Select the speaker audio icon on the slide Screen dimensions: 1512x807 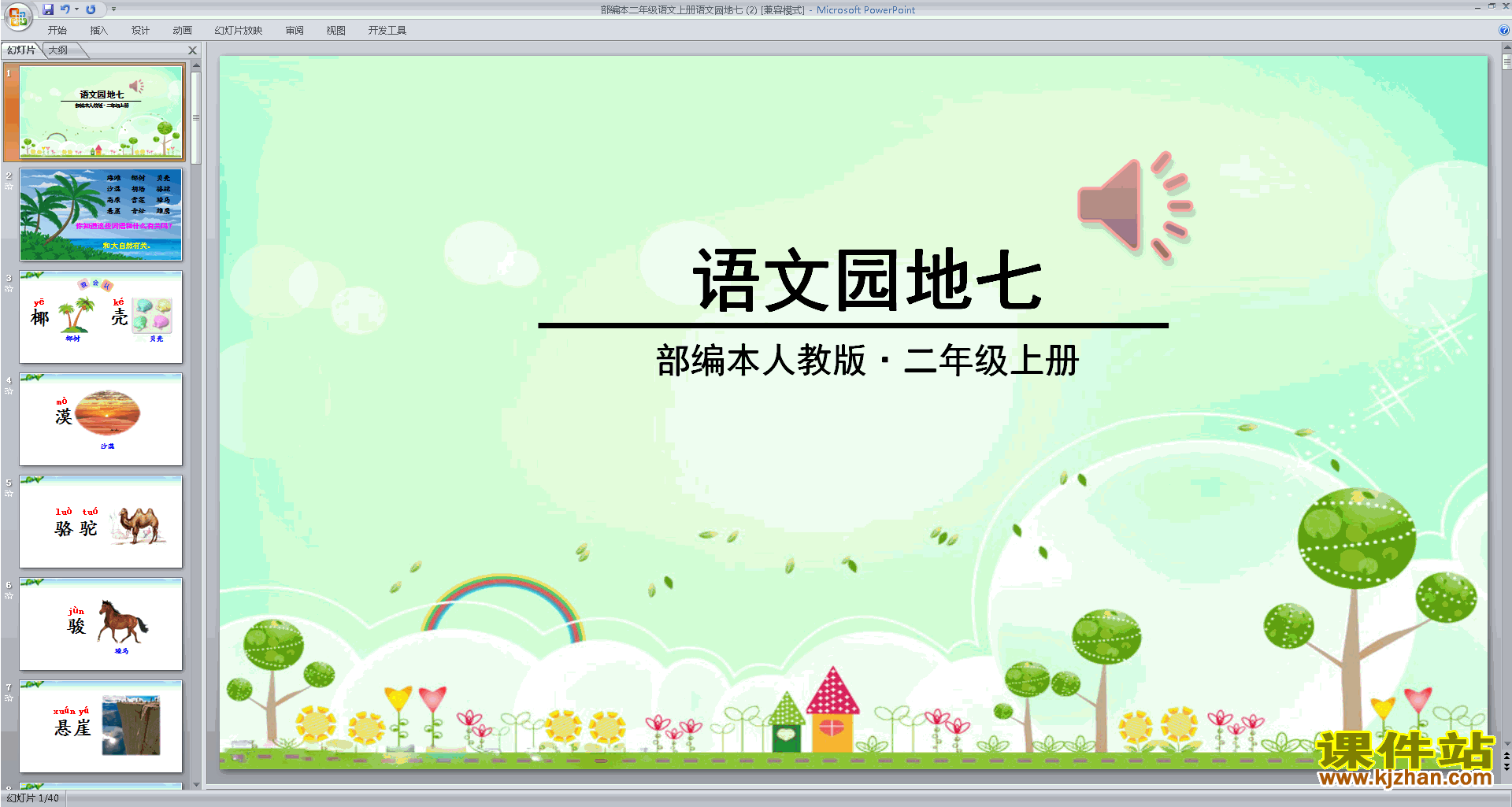pos(1135,206)
